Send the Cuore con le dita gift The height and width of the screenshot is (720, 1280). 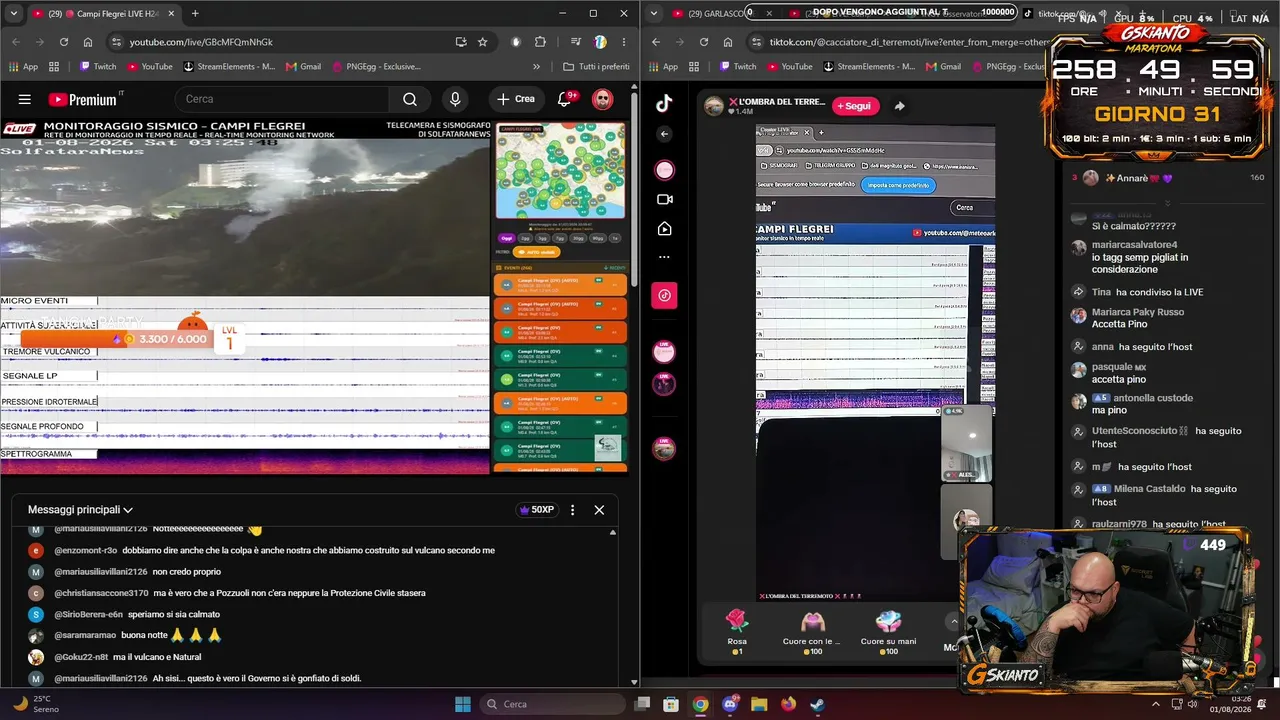pos(811,631)
